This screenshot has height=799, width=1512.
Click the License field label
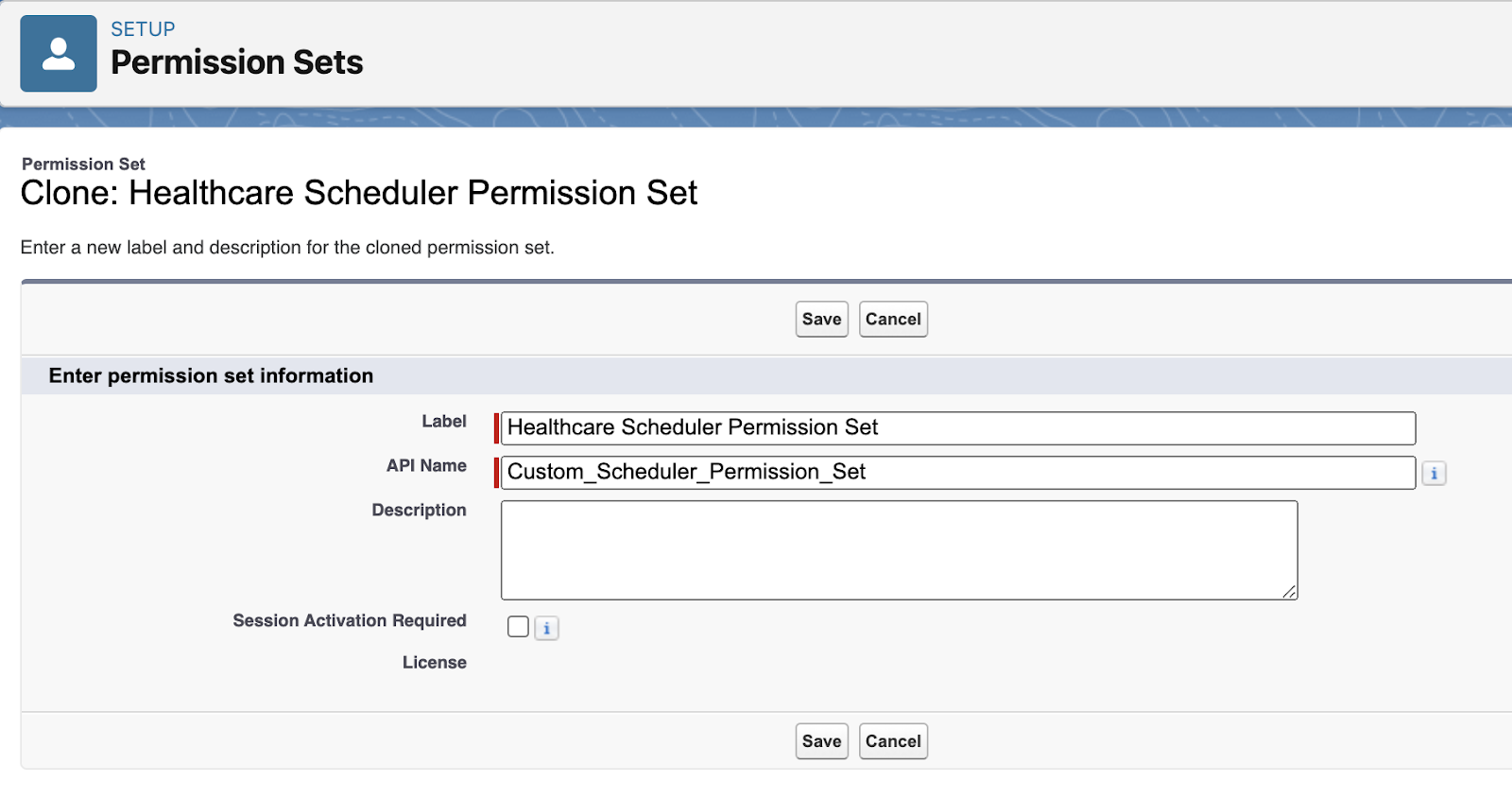(435, 663)
